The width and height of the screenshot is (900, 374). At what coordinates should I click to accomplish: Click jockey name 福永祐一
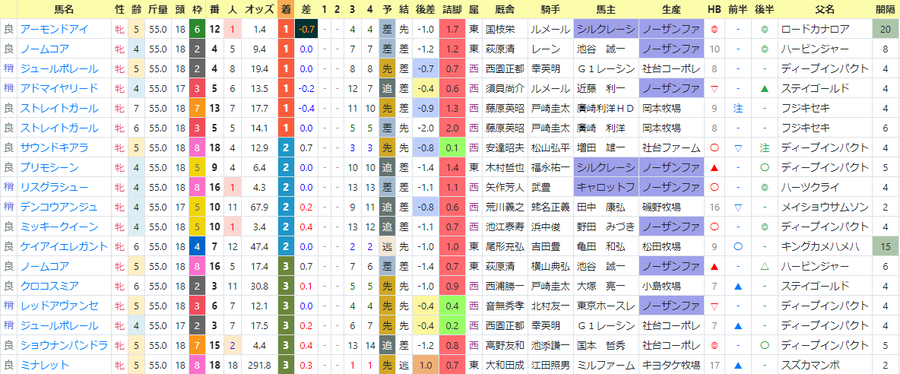[x=550, y=167]
